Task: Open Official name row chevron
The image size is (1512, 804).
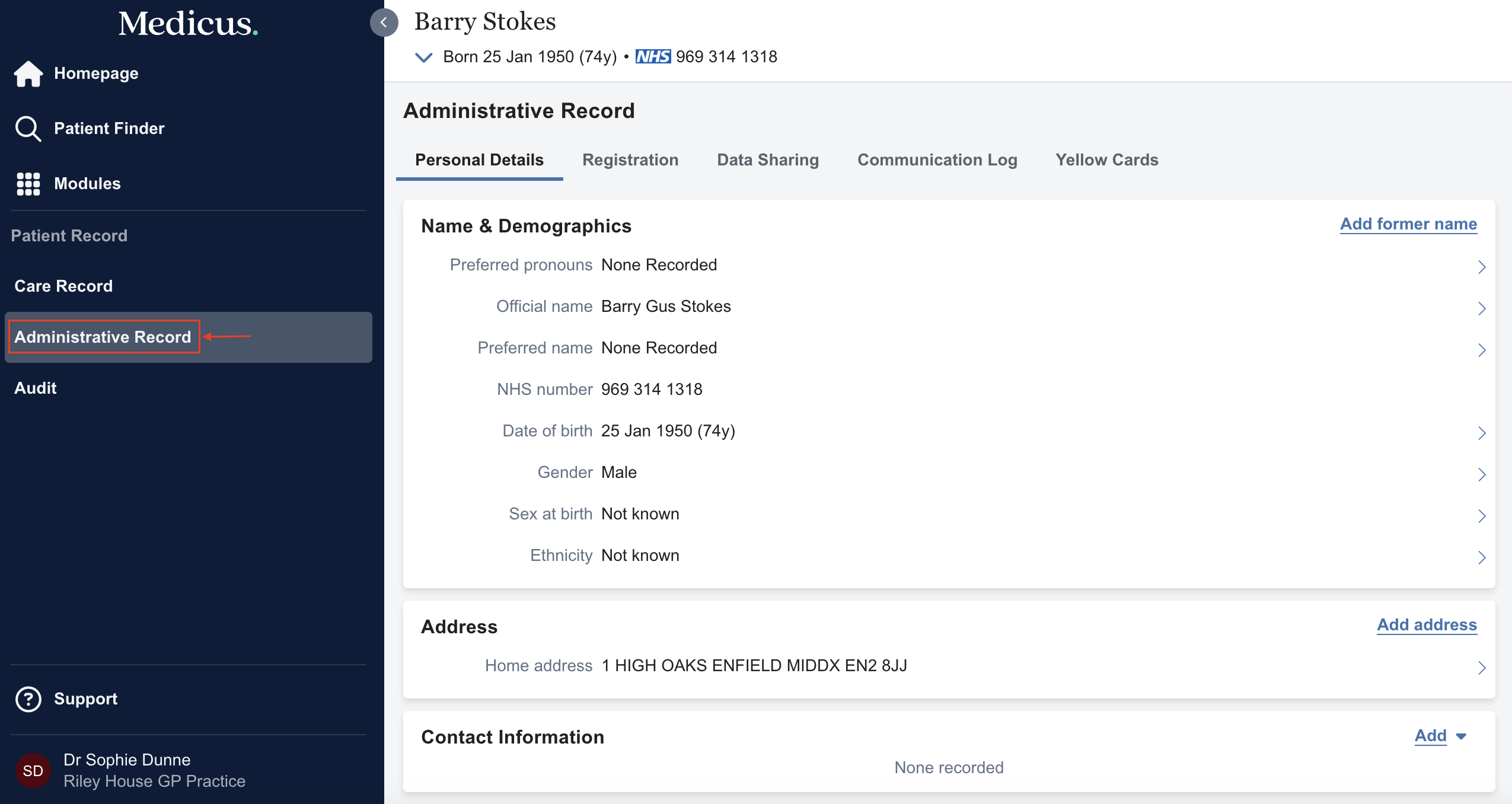Action: 1481,308
